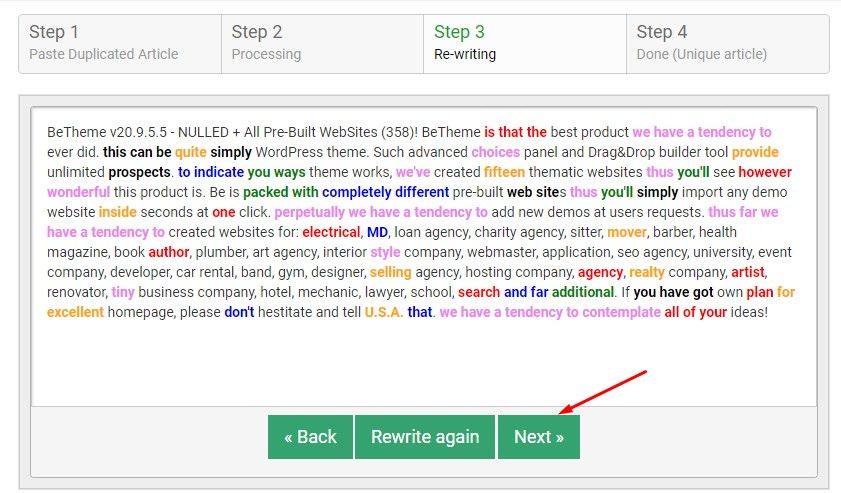Click the pink word "wonderful"
The image size is (841, 493).
pyautogui.click(x=78, y=192)
